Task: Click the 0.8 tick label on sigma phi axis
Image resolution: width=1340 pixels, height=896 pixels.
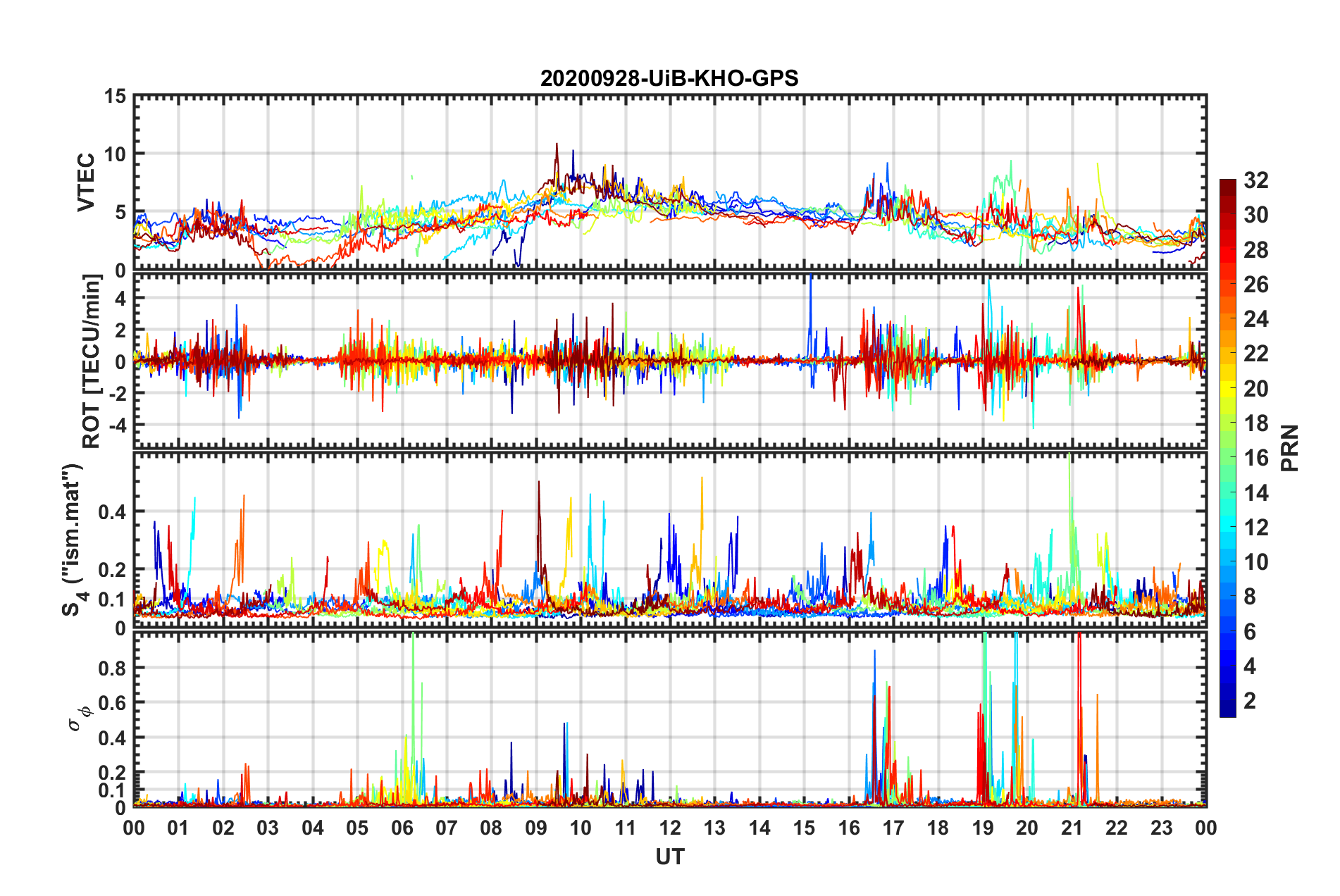Action: [112, 668]
